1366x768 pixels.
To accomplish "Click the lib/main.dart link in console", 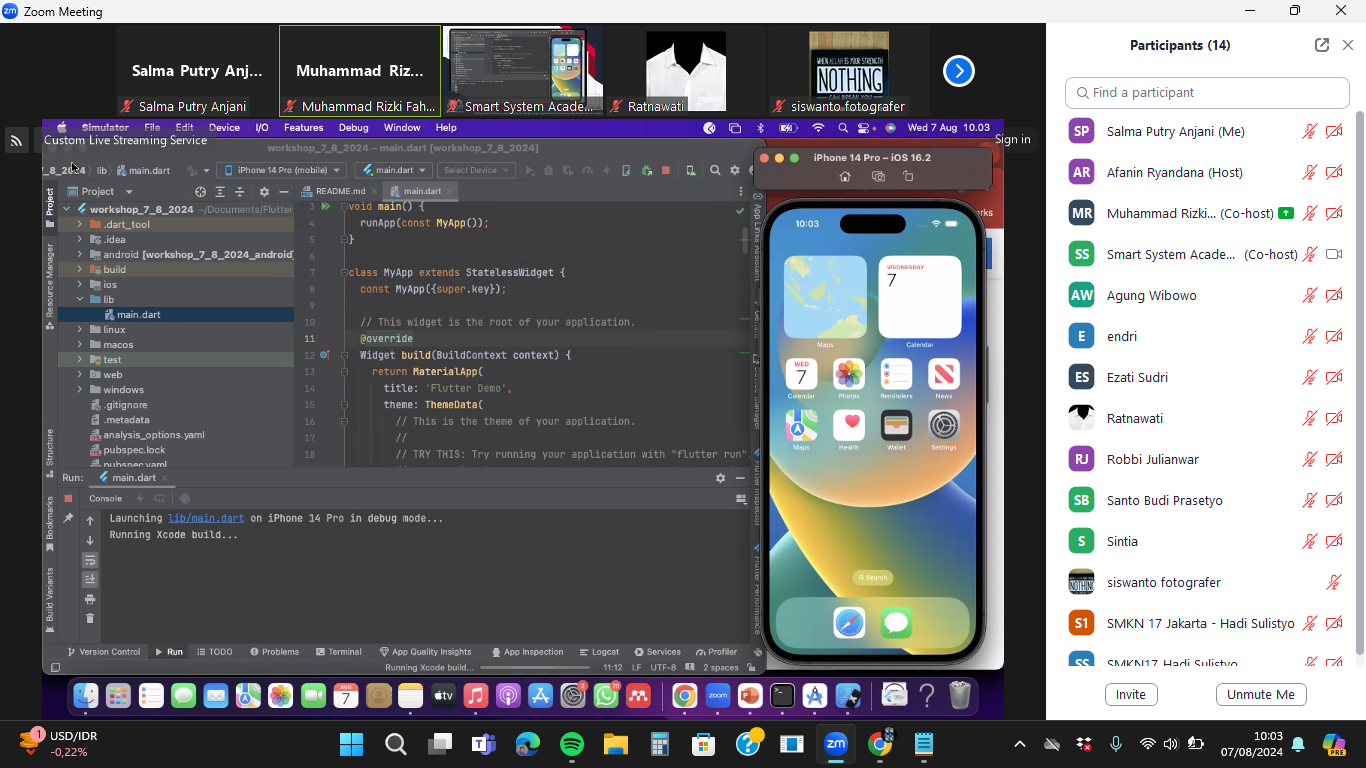I will click(x=206, y=519).
